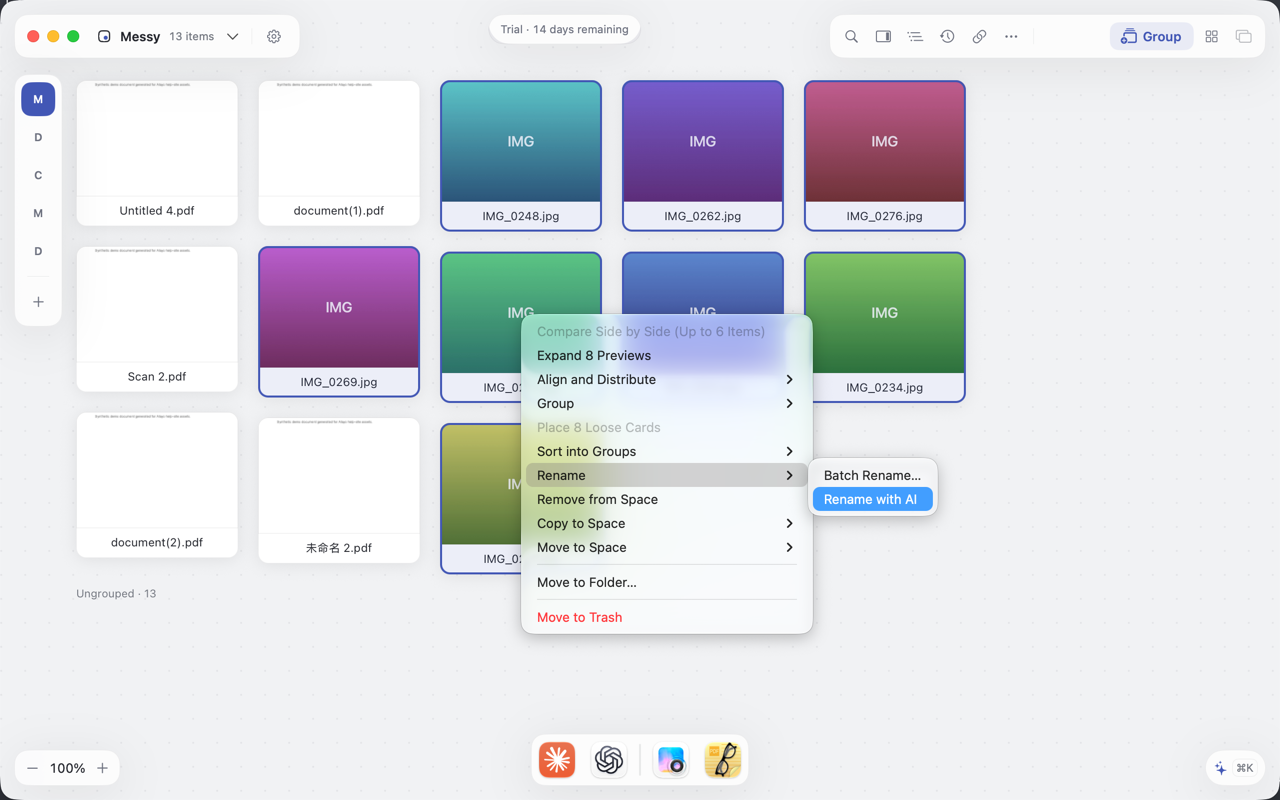Screen dimensions: 1280x800
Task: Click the Ungrouped · 13 label
Action: point(116,593)
